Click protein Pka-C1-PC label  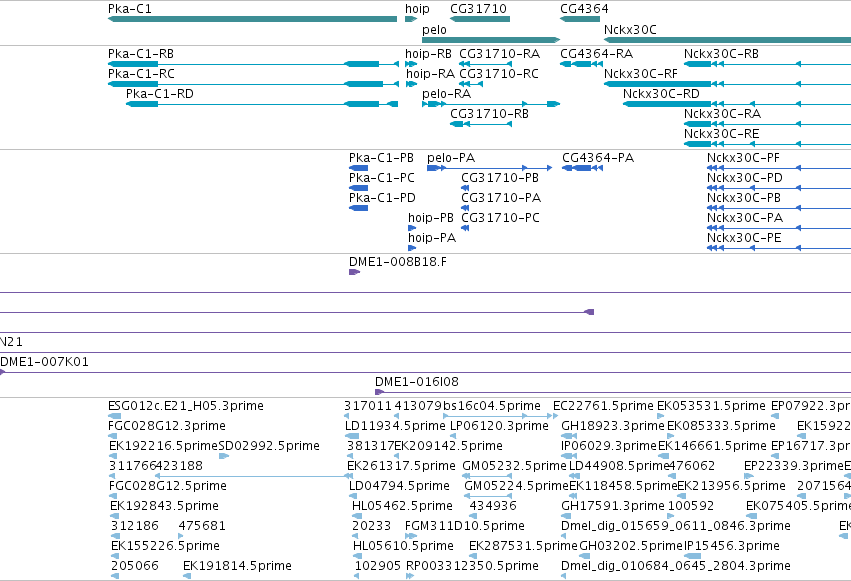(382, 178)
